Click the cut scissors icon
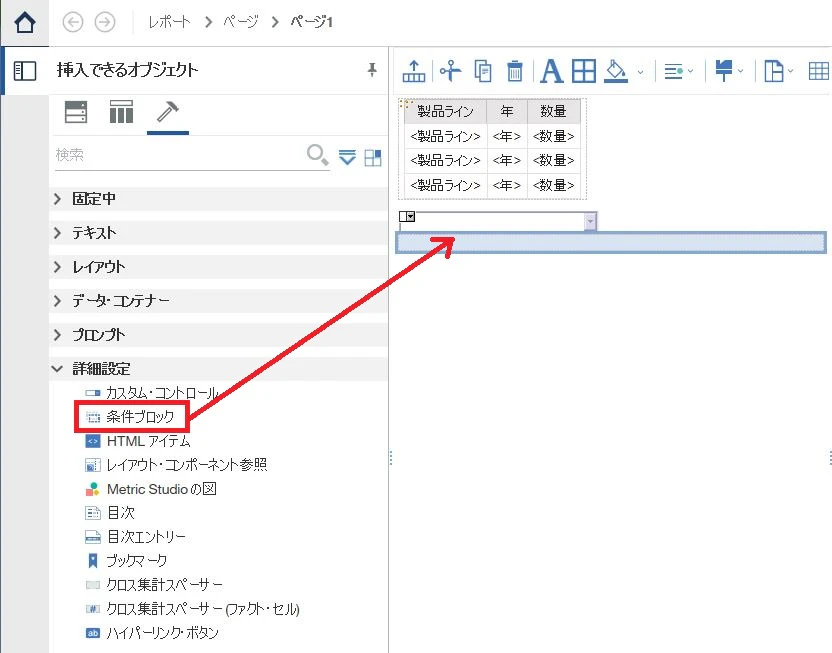Image resolution: width=832 pixels, height=653 pixels. [x=450, y=71]
